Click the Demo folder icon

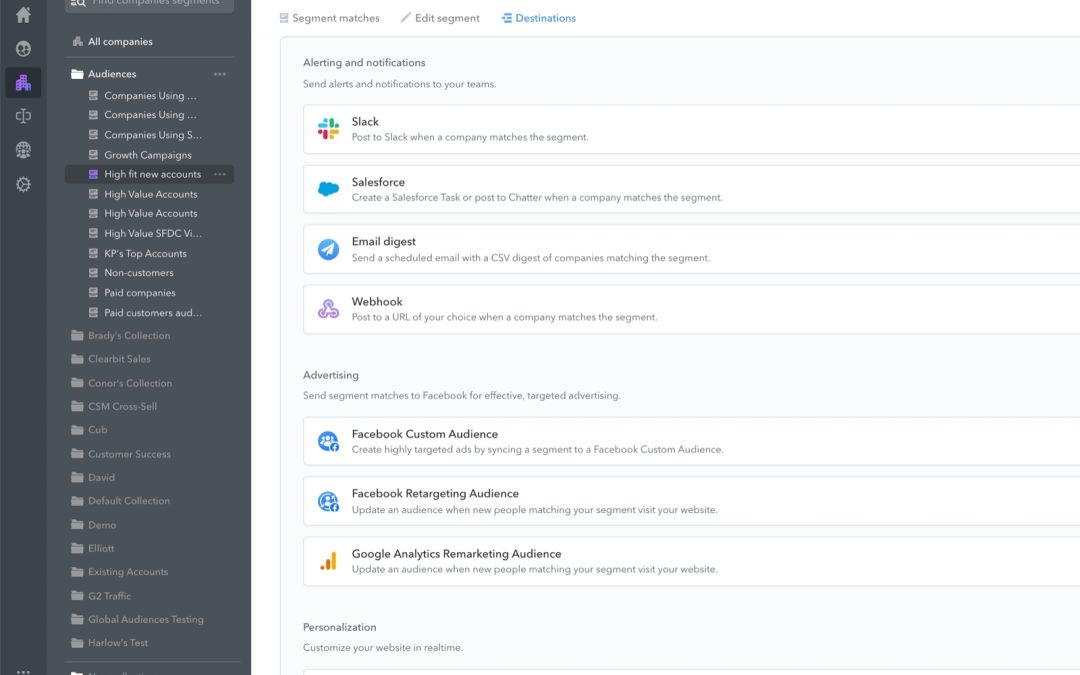pyautogui.click(x=77, y=525)
